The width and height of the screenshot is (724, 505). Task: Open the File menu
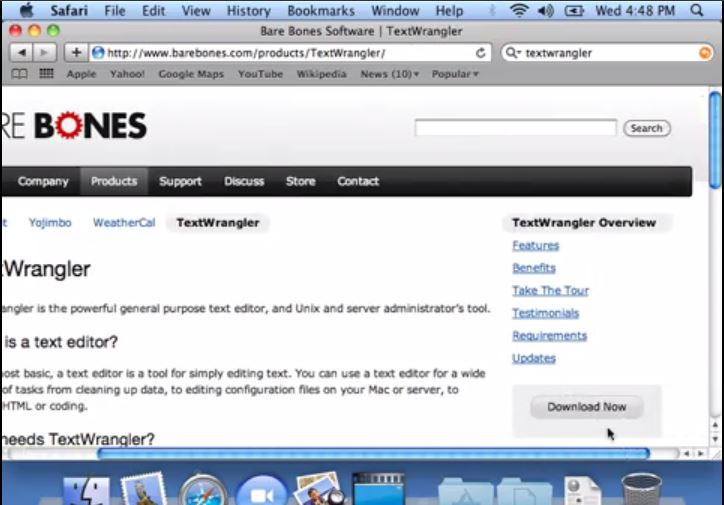[115, 11]
